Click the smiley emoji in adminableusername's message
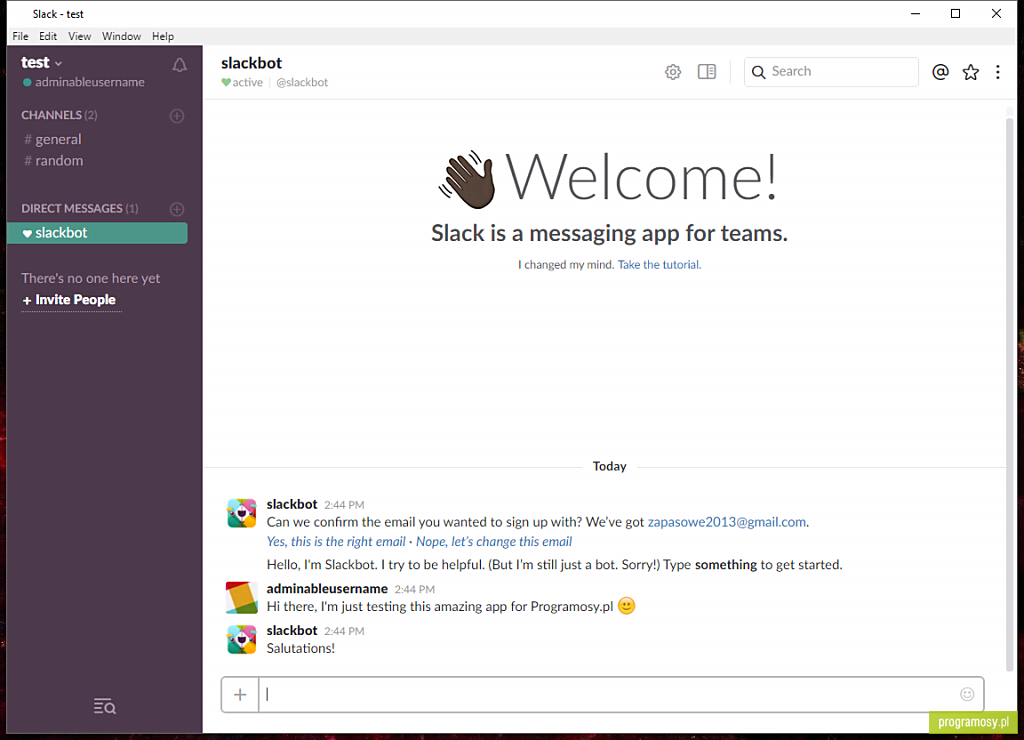The image size is (1024, 740). coord(626,606)
